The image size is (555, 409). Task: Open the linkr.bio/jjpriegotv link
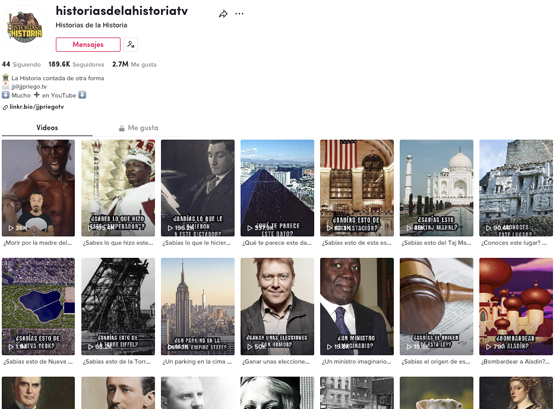click(x=37, y=107)
